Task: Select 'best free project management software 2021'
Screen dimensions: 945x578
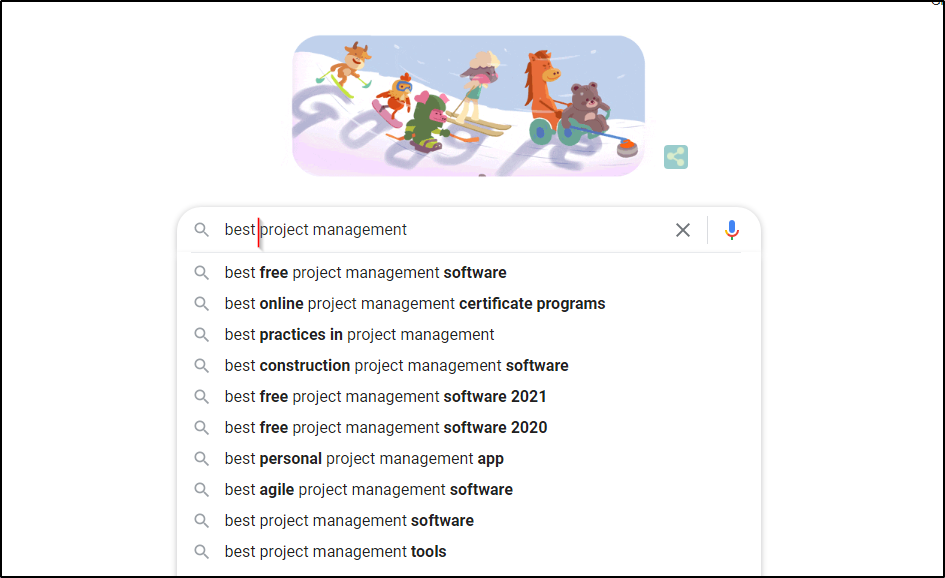Action: tap(385, 396)
